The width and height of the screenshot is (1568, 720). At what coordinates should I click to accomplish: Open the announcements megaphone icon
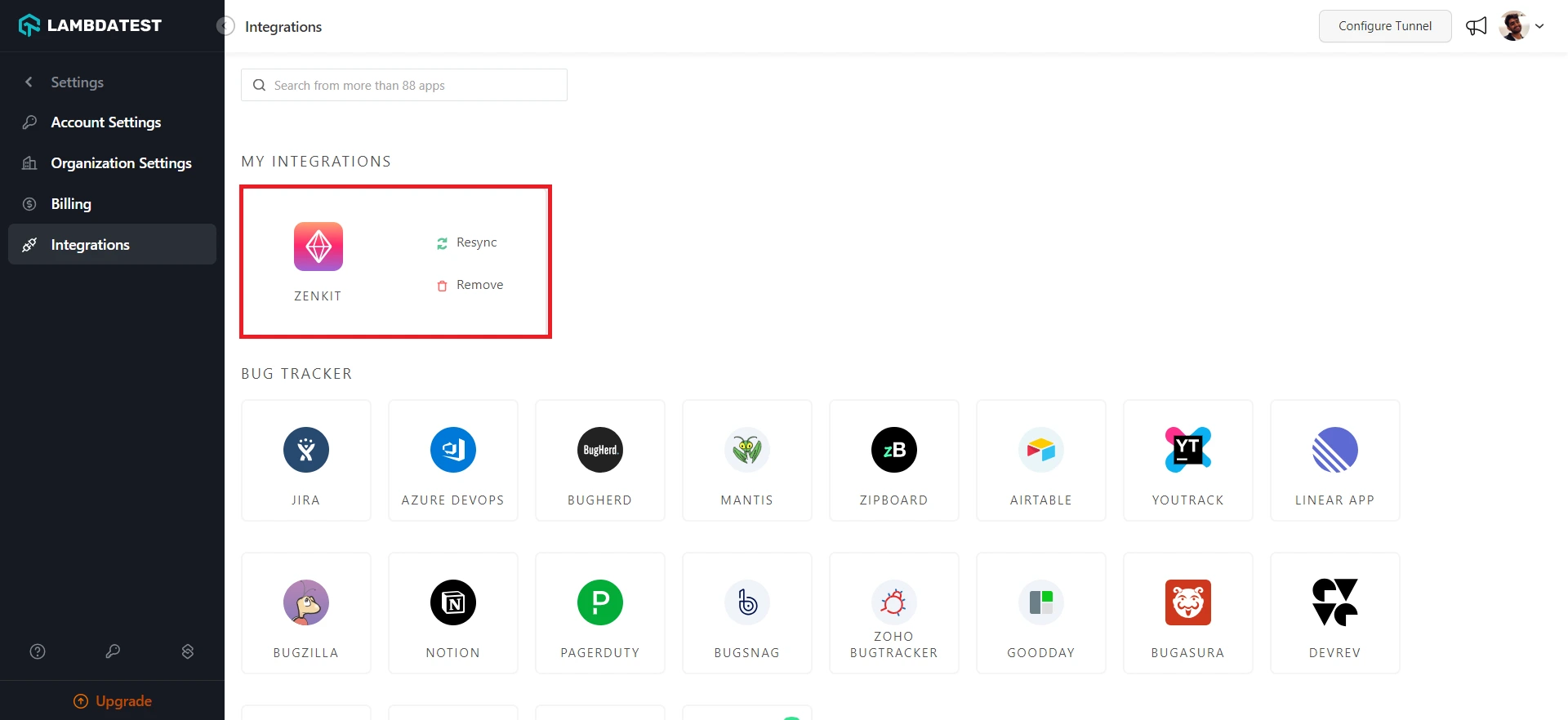pos(1476,26)
